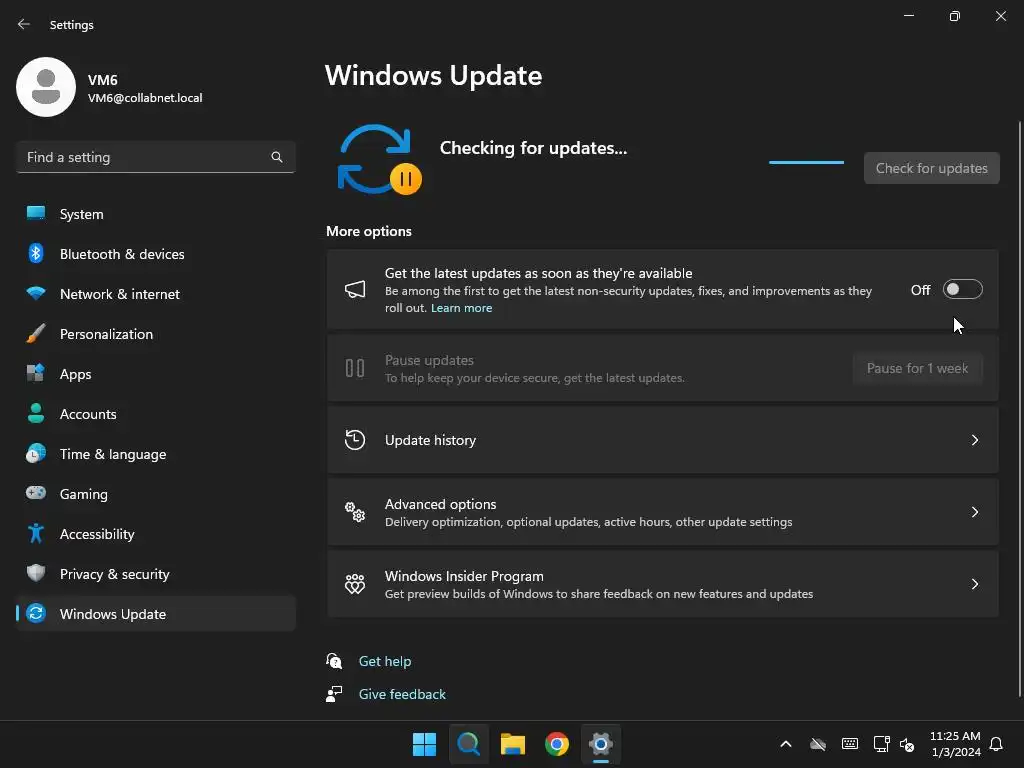Open Bluetooth & devices category

pos(155,254)
